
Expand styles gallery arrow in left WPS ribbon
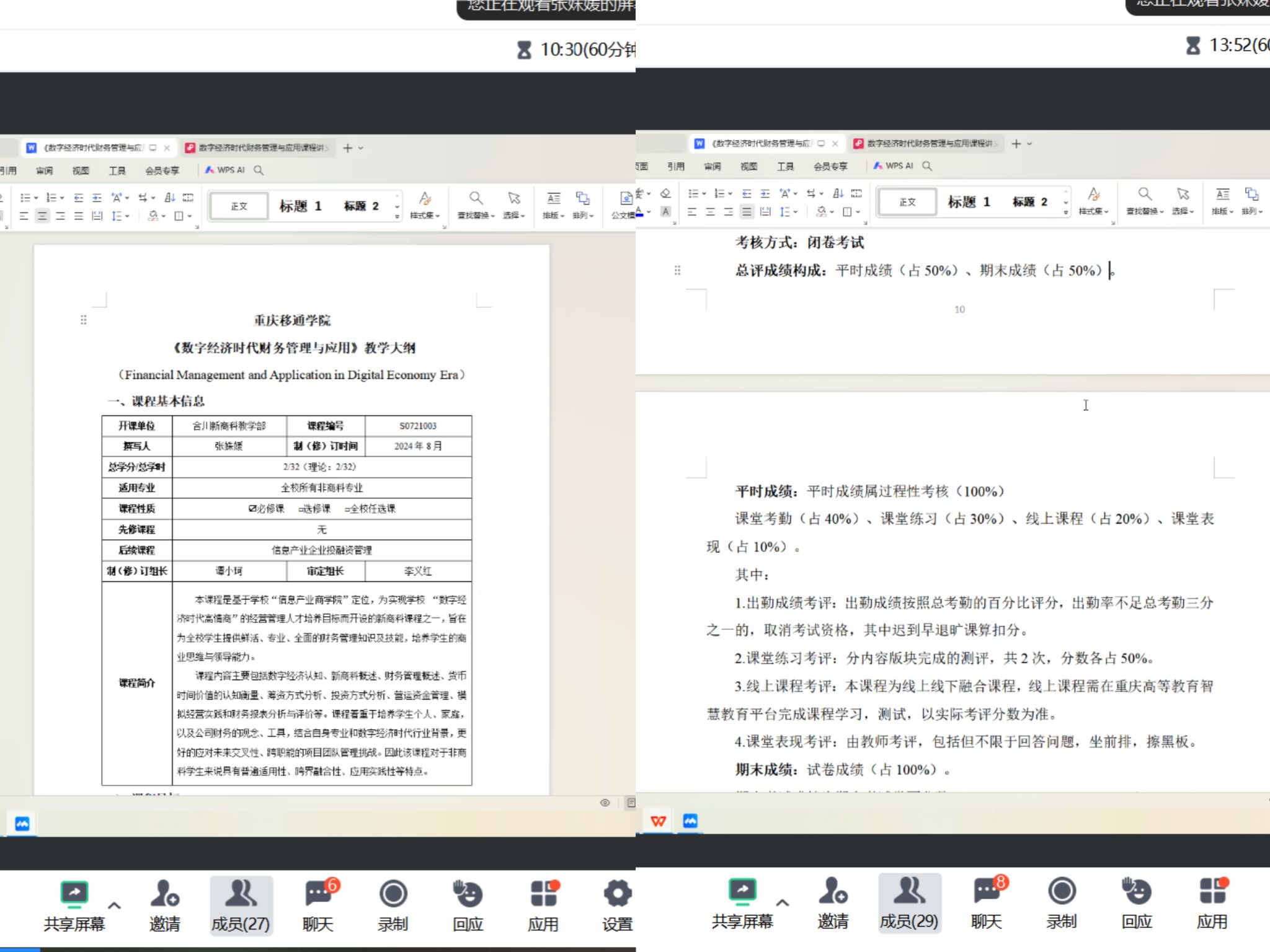point(397,216)
